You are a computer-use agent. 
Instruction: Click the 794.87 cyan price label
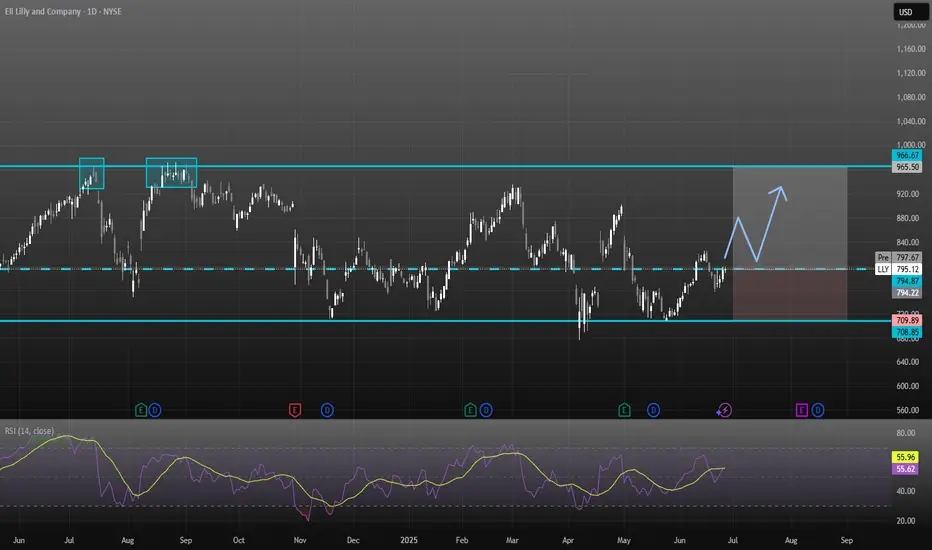point(907,281)
